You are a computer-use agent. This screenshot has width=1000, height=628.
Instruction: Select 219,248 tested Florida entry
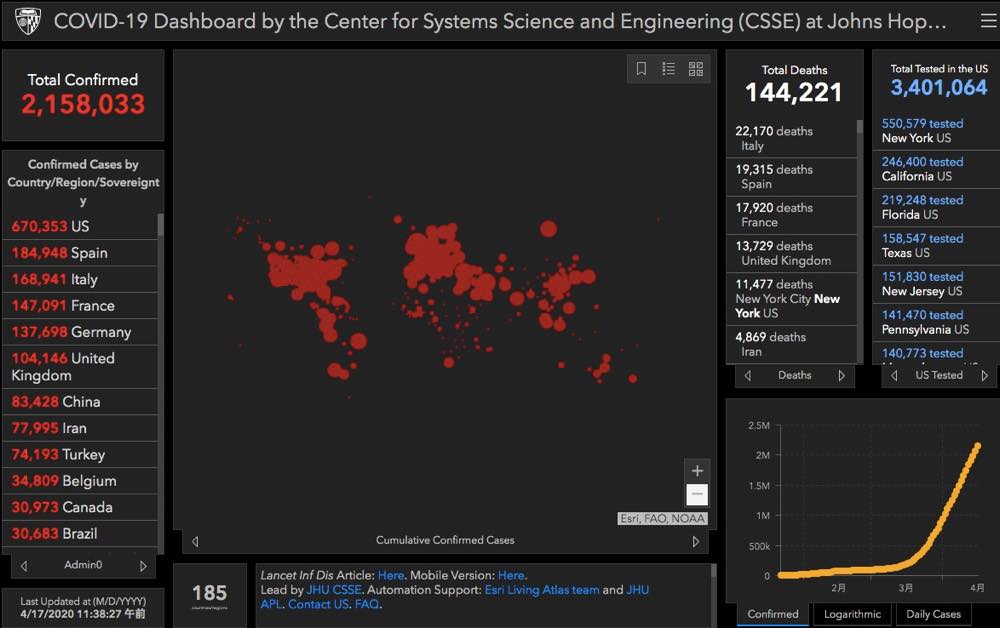(936, 207)
